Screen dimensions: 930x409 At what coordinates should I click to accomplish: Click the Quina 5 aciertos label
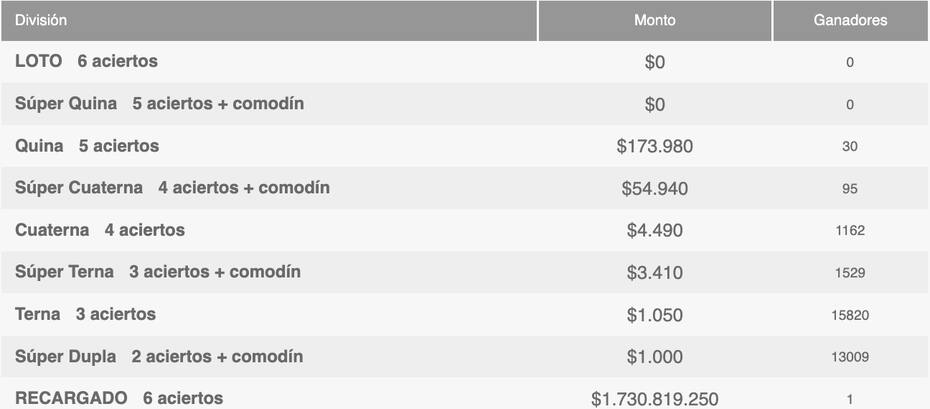pos(87,146)
